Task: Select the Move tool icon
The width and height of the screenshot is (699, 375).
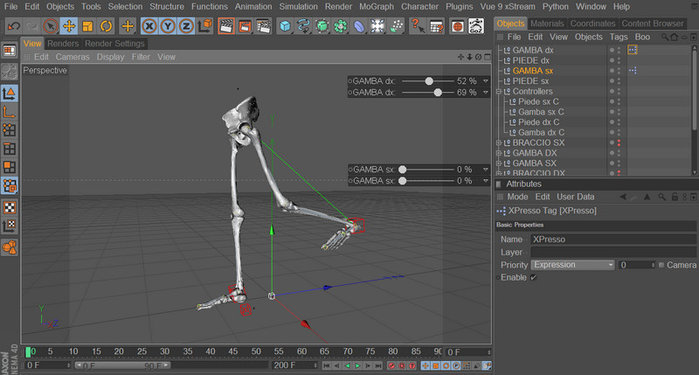Action: tap(69, 26)
